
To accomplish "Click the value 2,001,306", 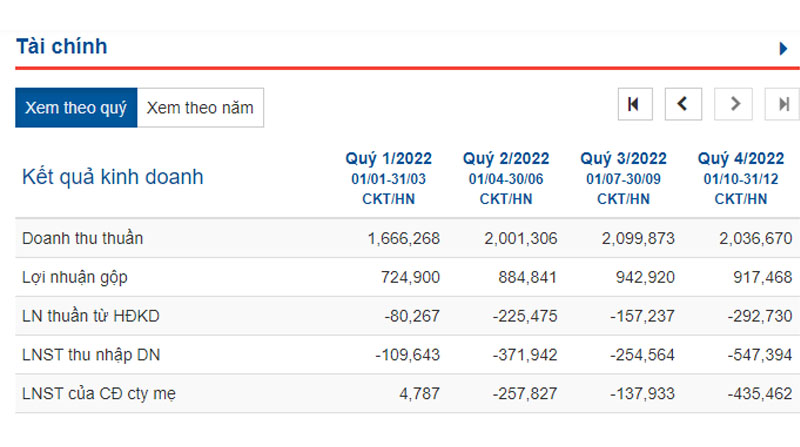I will [521, 238].
